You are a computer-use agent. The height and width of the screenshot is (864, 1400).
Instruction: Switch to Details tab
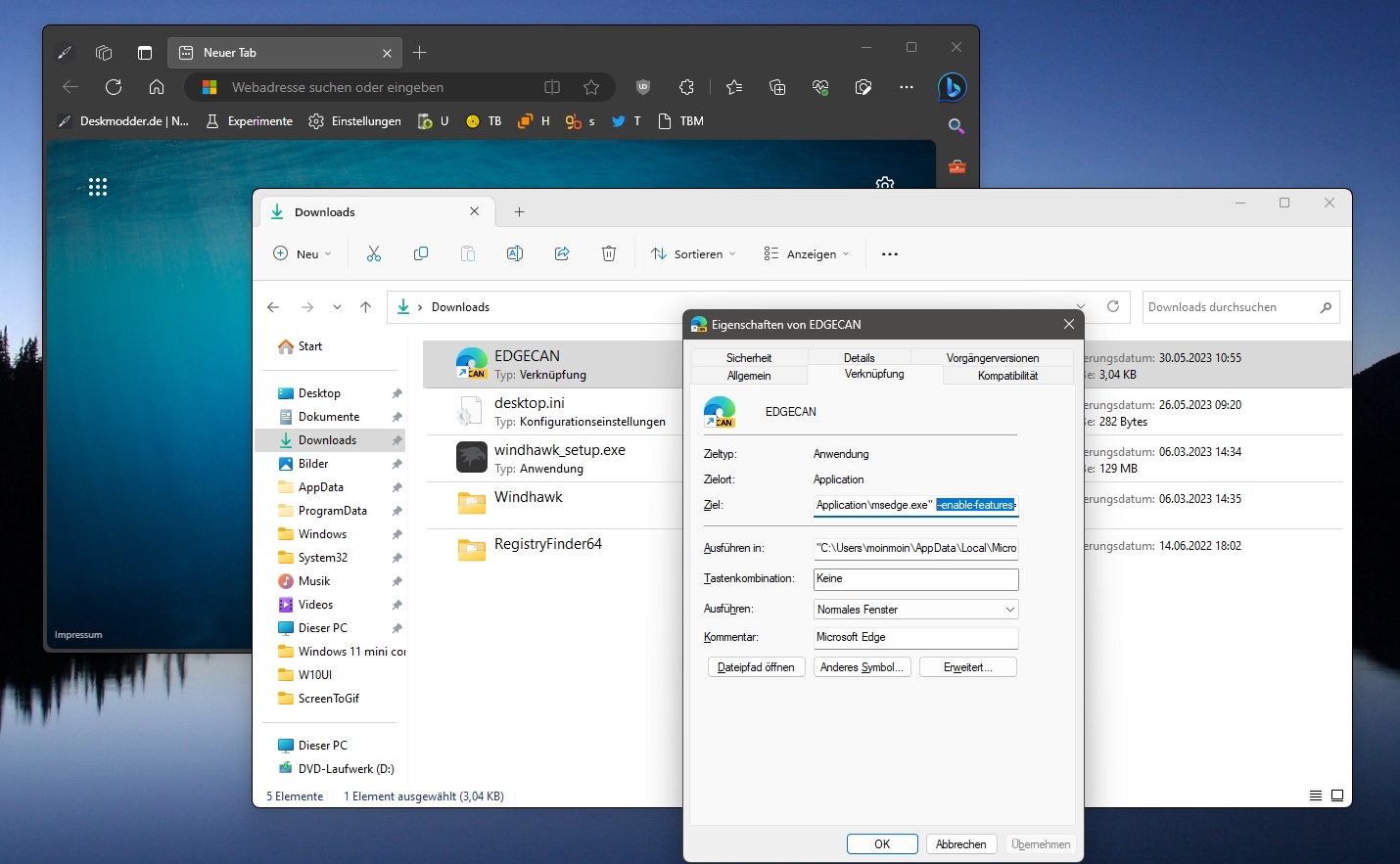[860, 358]
